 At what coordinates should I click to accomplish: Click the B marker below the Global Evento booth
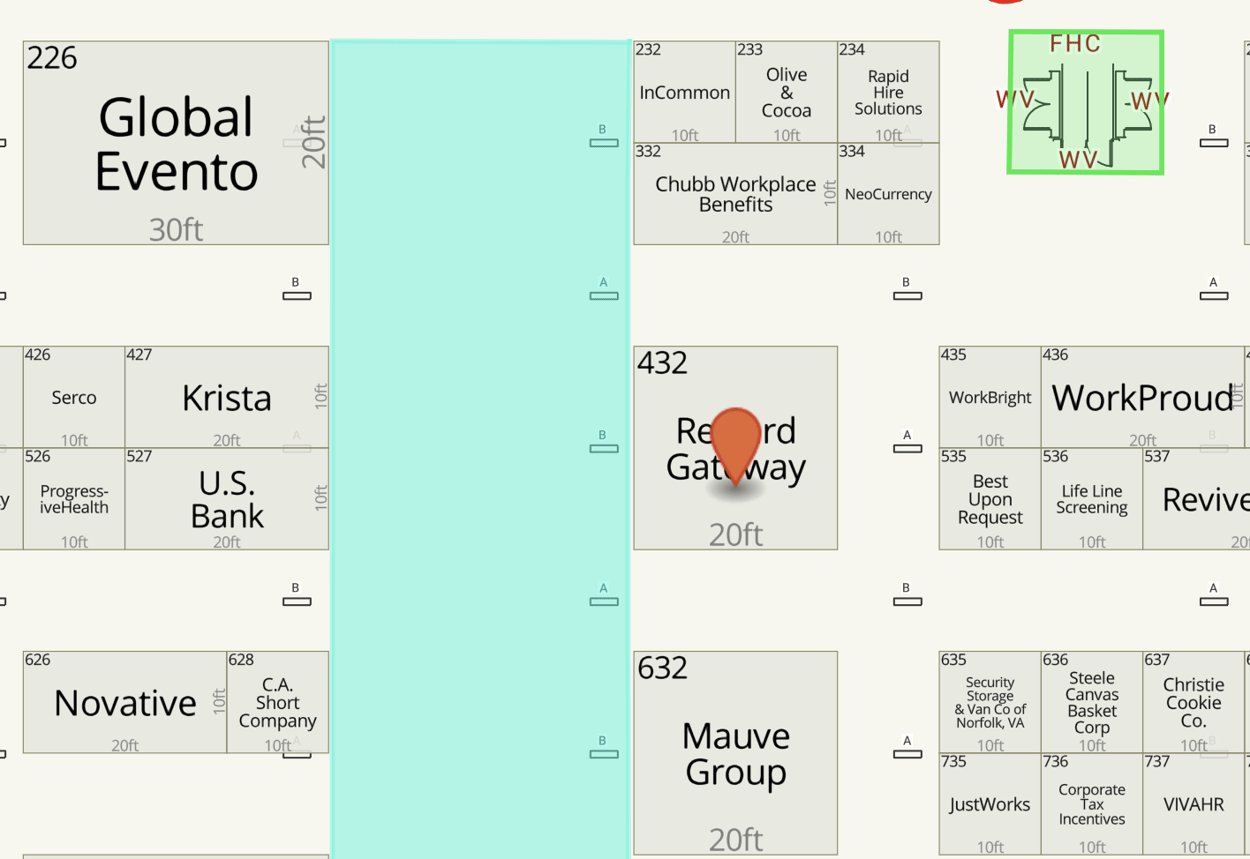296,295
